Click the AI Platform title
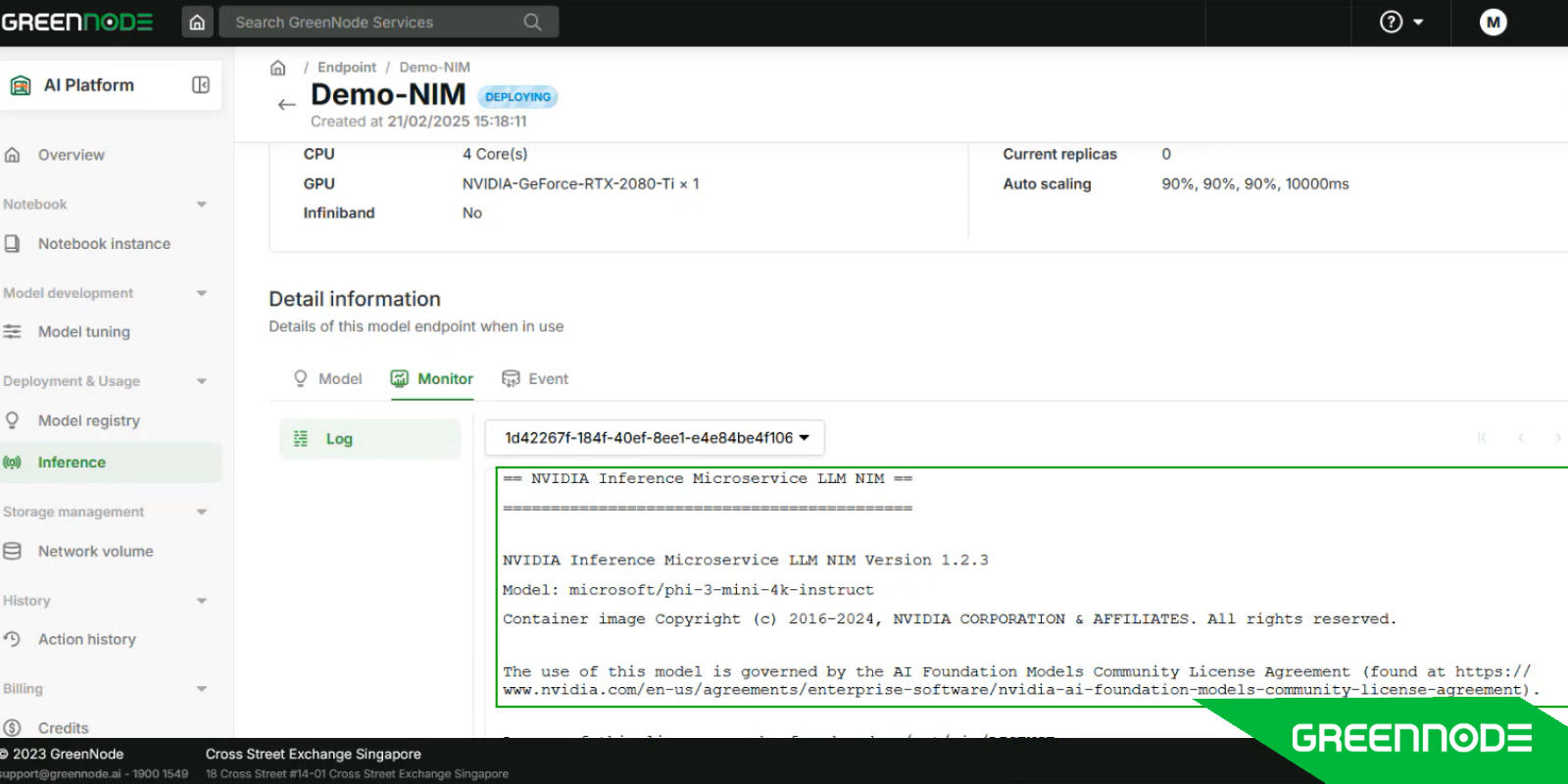The height and width of the screenshot is (784, 1568). point(89,85)
